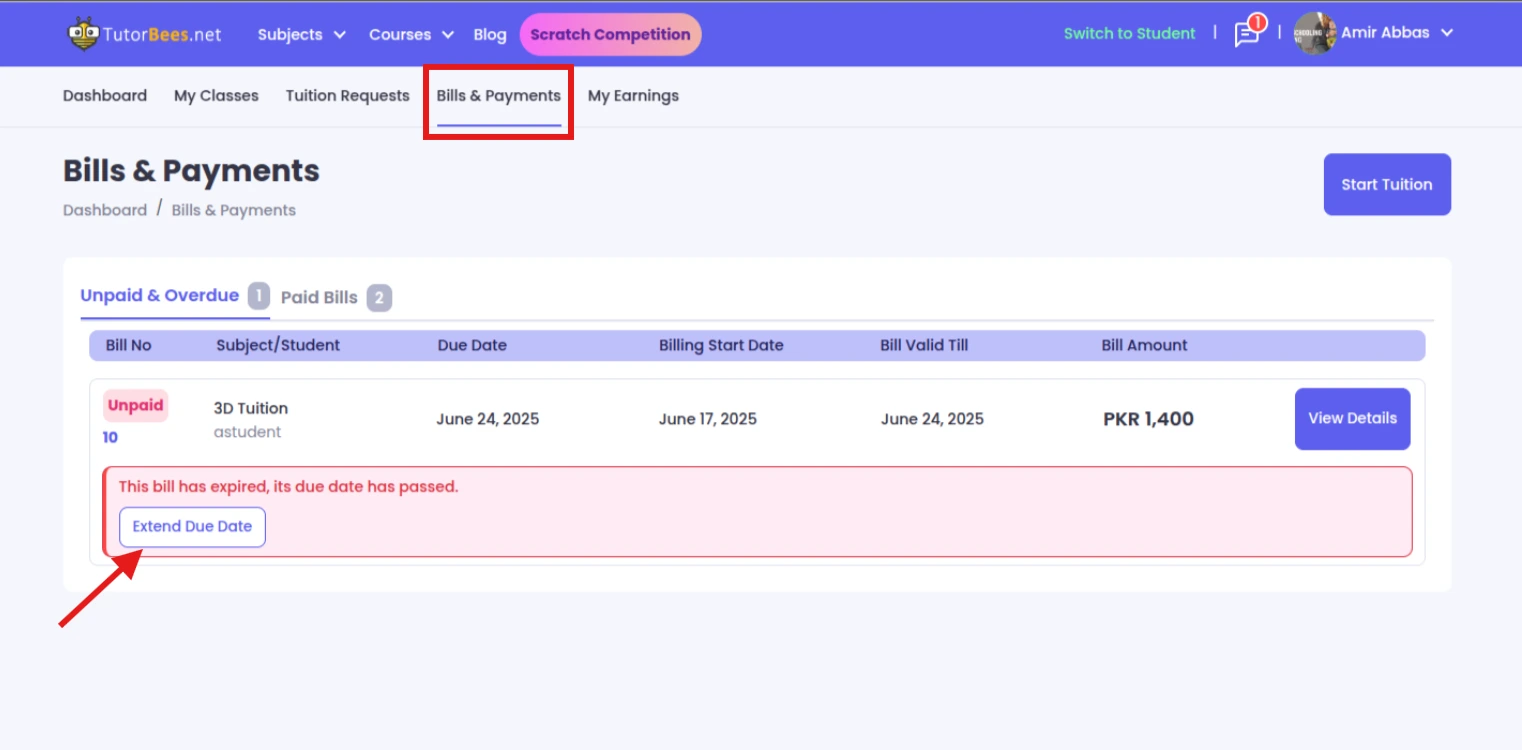Click the Scratch Competition button
Image resolution: width=1522 pixels, height=750 pixels.
point(610,34)
